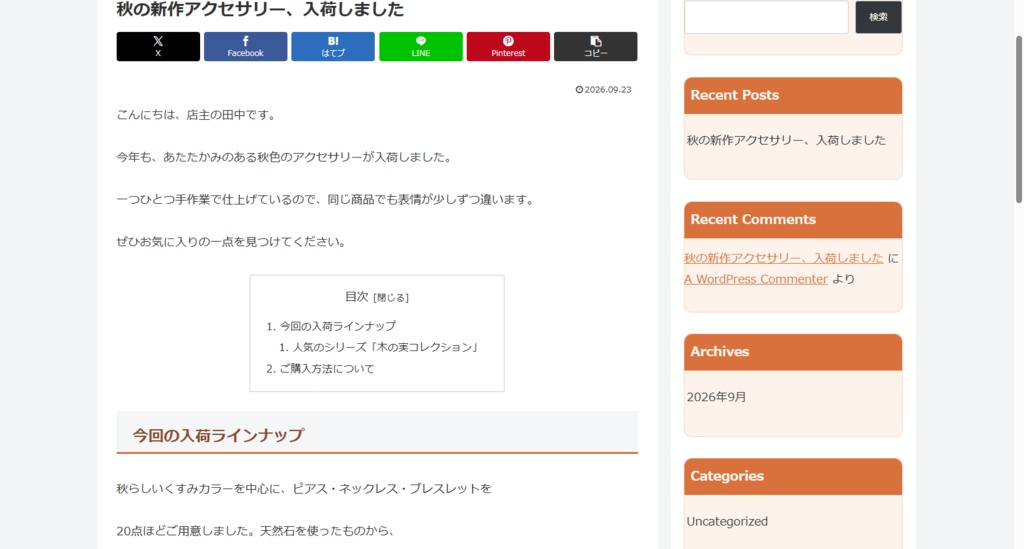This screenshot has width=1024, height=549.
Task: Click the Pinterest logo icon
Action: (508, 41)
